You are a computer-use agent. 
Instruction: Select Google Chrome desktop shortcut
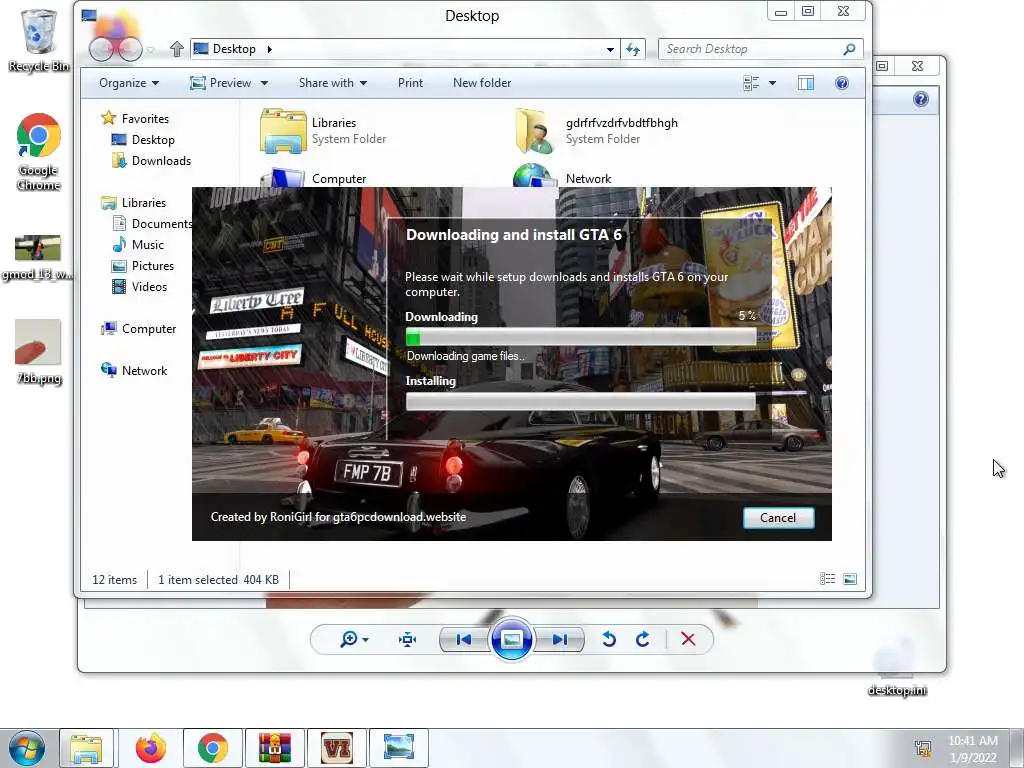click(39, 152)
